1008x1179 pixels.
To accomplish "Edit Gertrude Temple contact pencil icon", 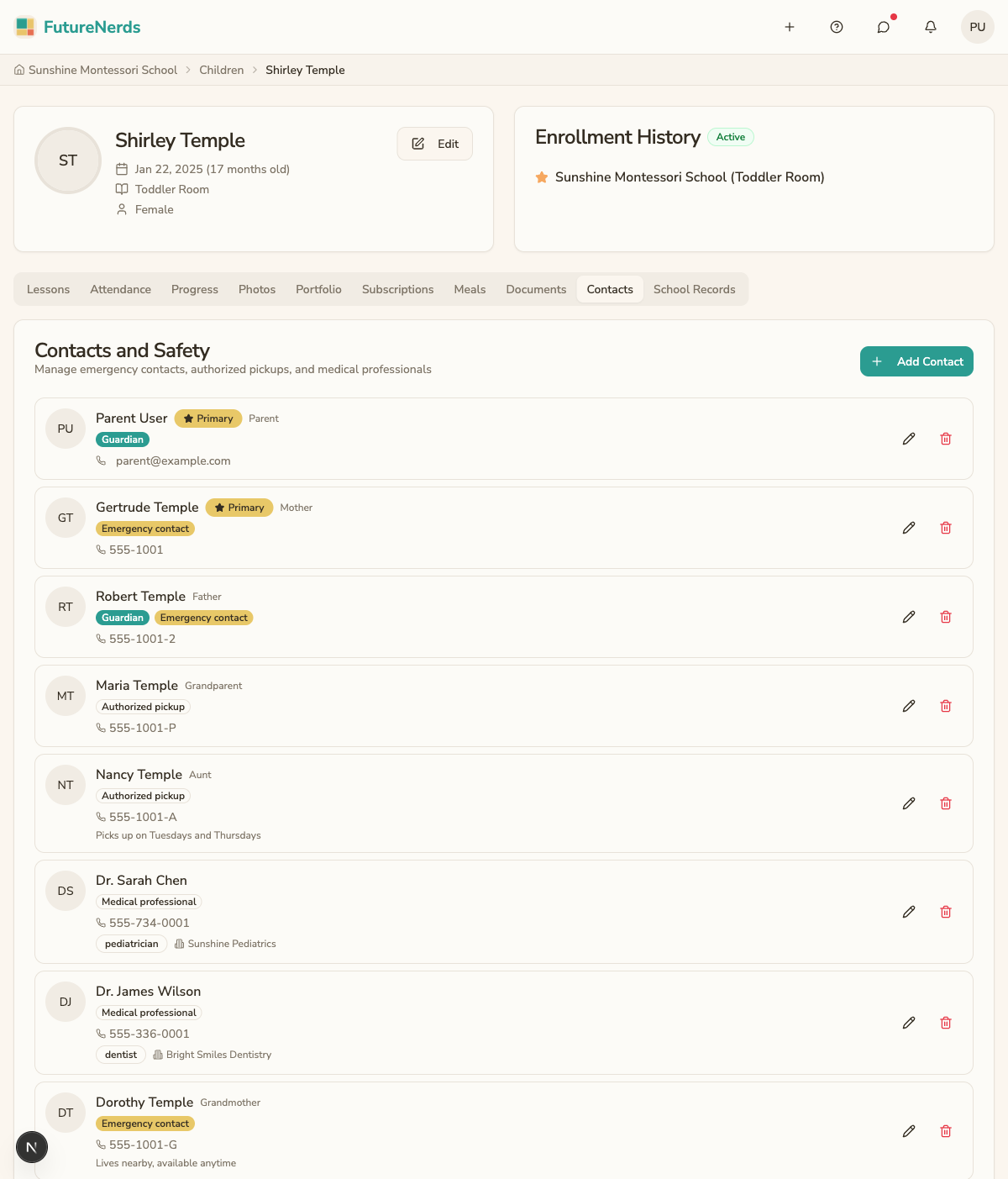I will [909, 528].
